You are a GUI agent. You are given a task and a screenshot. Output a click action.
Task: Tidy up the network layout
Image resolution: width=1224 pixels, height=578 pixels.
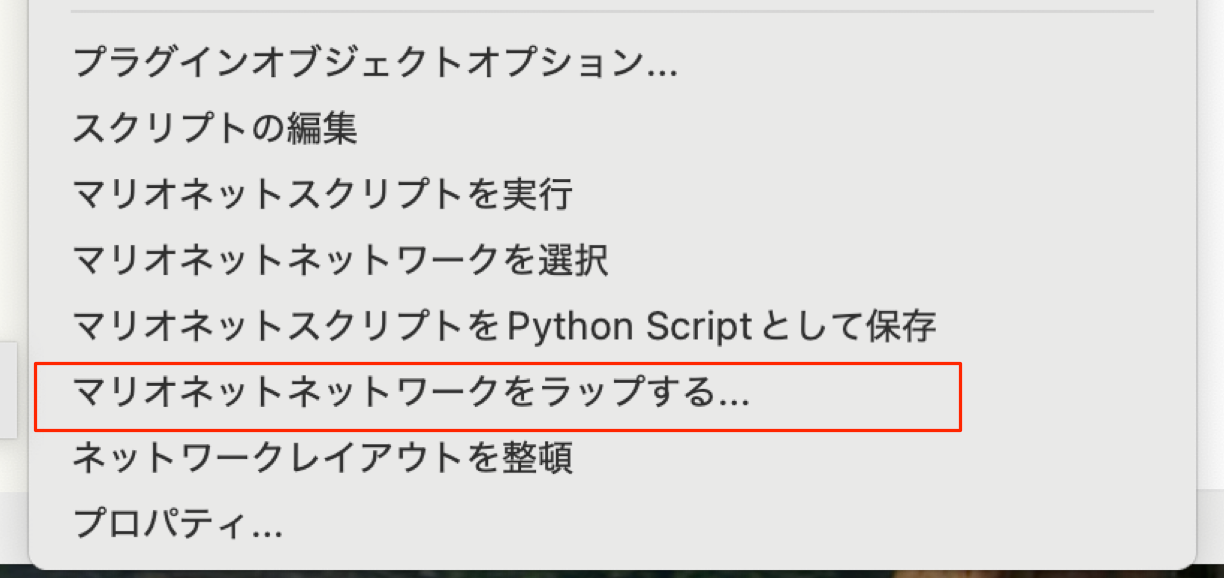pos(323,459)
